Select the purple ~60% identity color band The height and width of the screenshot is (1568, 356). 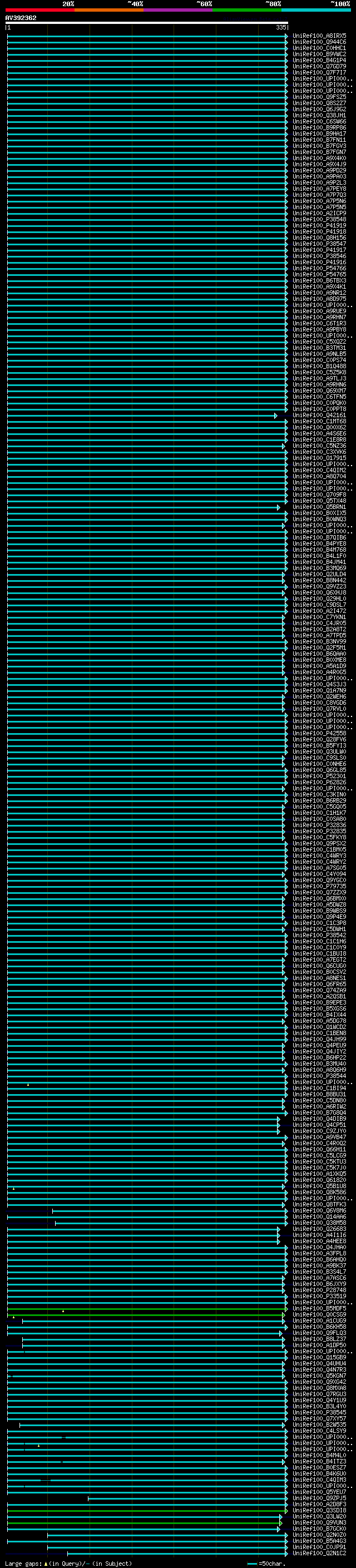179,10
